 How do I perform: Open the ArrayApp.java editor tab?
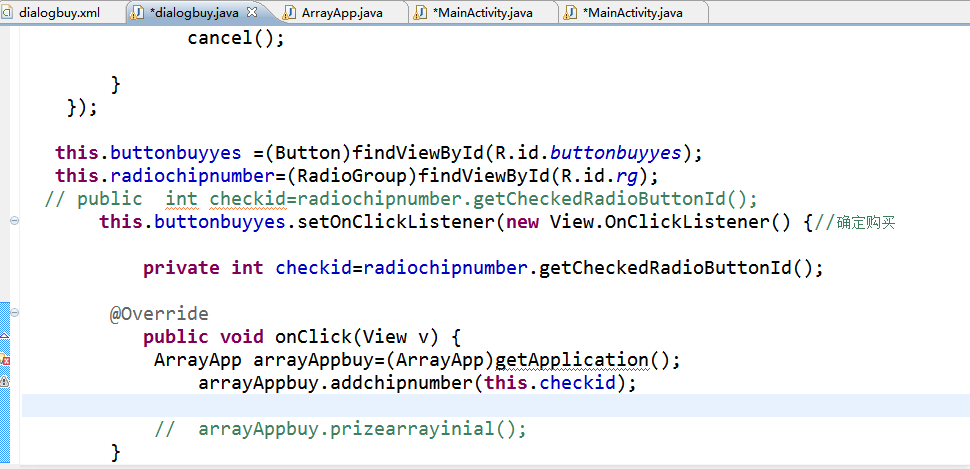coord(341,12)
